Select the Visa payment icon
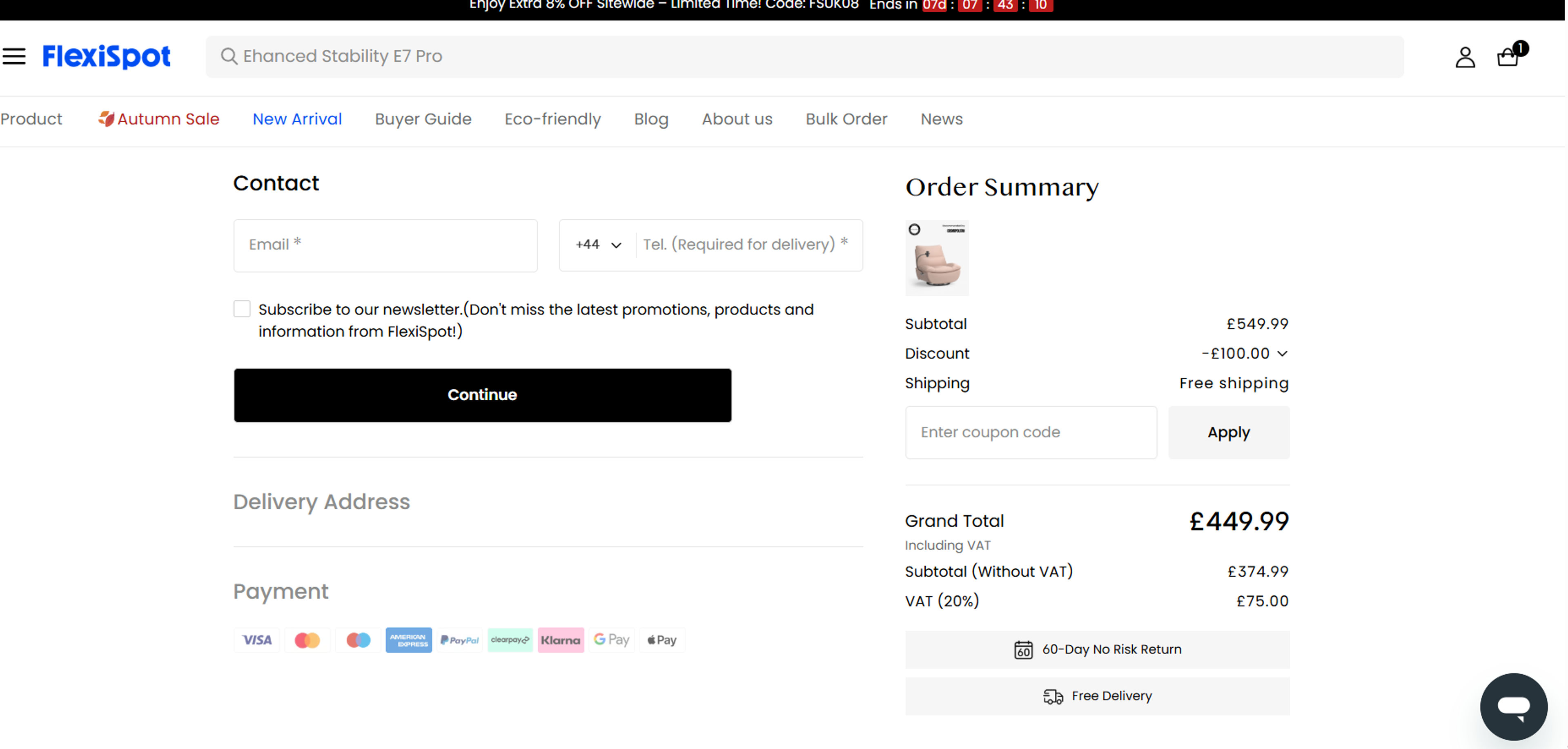Image resolution: width=1568 pixels, height=749 pixels. 256,640
